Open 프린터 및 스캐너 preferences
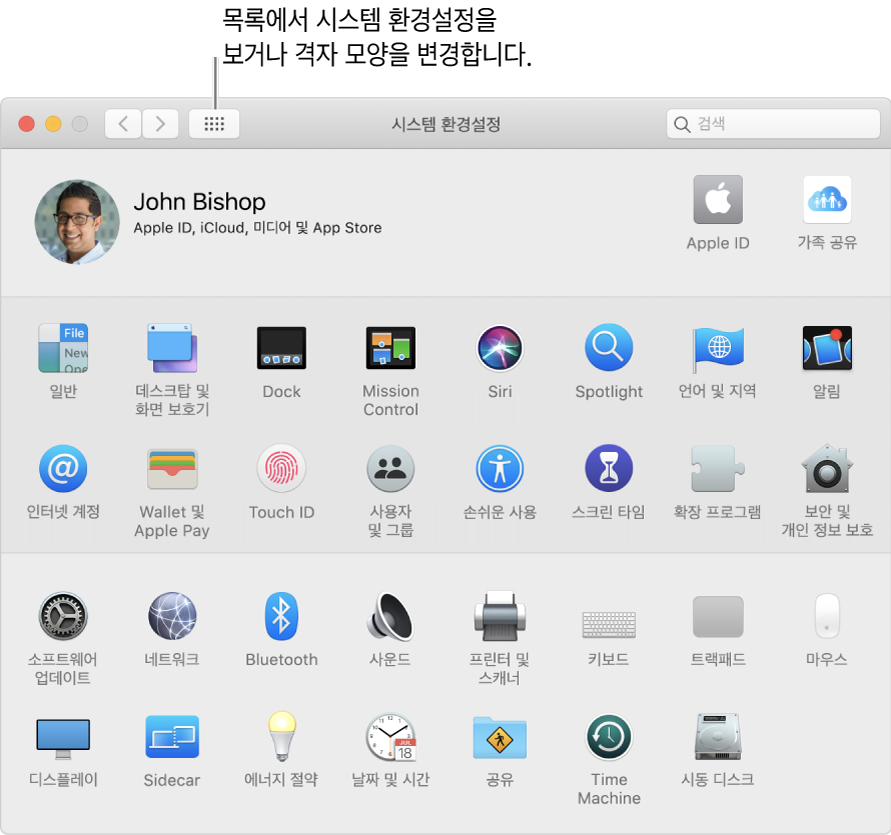Screen dimensions: 891x835 coord(500,616)
